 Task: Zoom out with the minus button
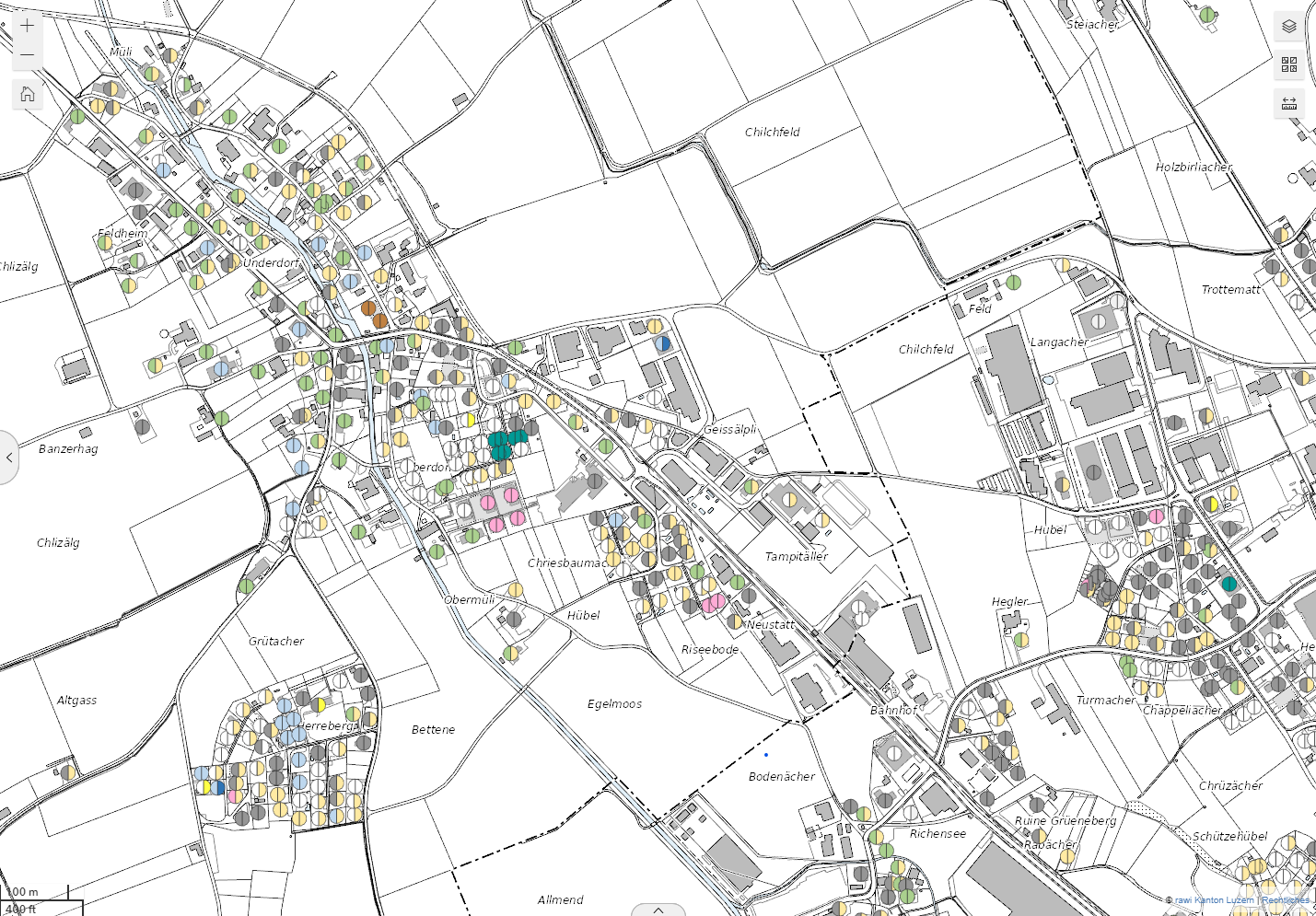[x=27, y=55]
